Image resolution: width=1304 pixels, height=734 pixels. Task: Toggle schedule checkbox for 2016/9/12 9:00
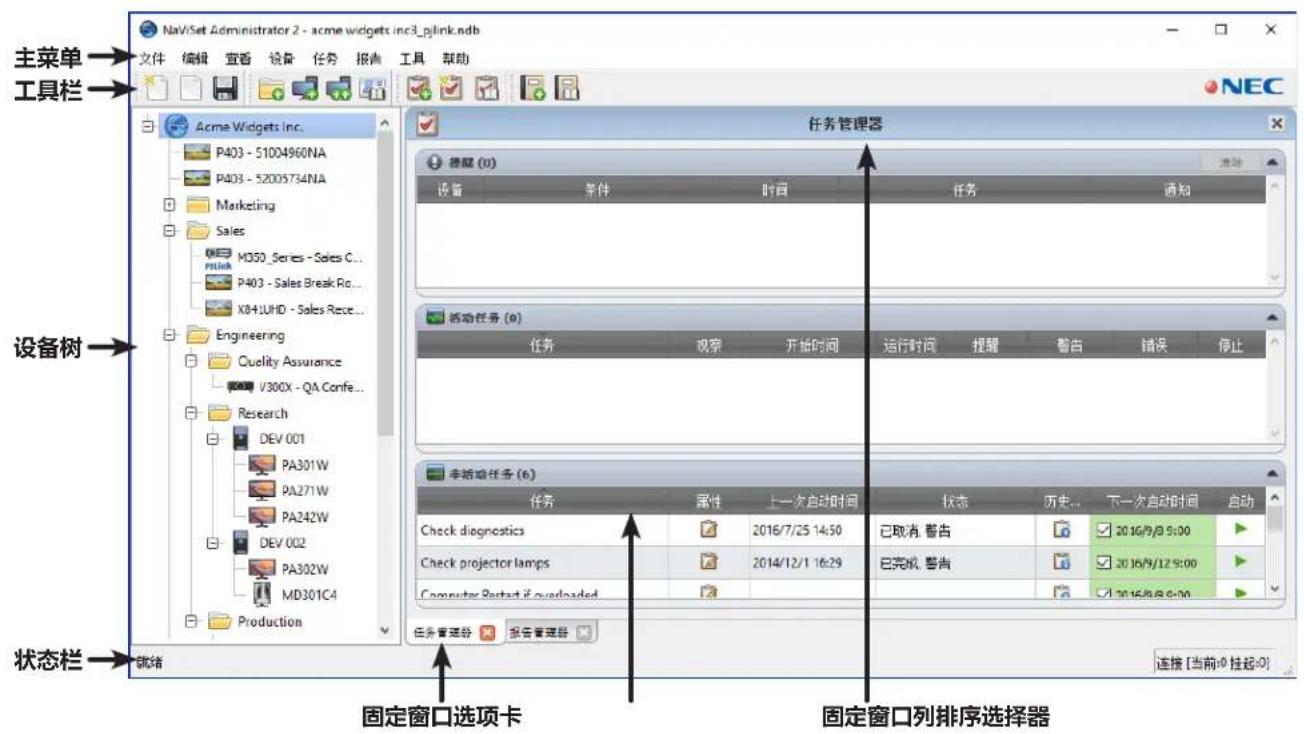coord(1104,563)
